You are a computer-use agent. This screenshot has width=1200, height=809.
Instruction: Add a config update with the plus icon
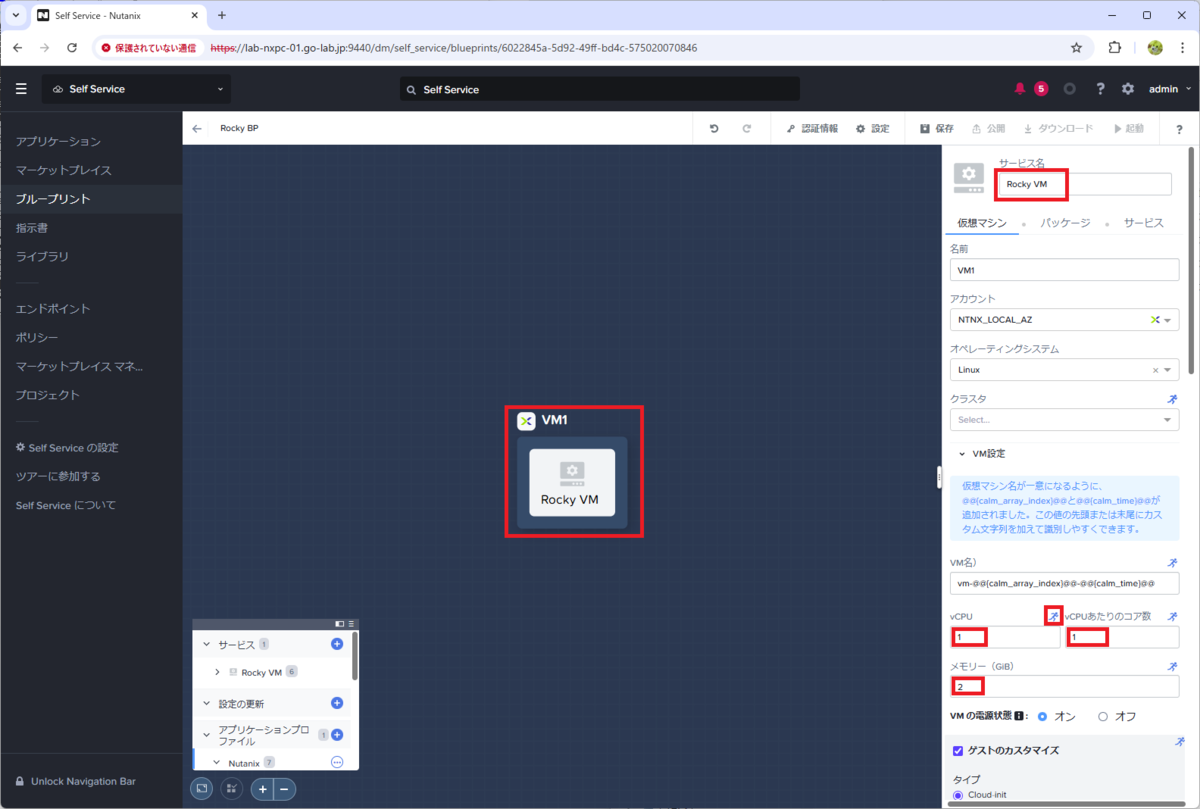coord(337,703)
